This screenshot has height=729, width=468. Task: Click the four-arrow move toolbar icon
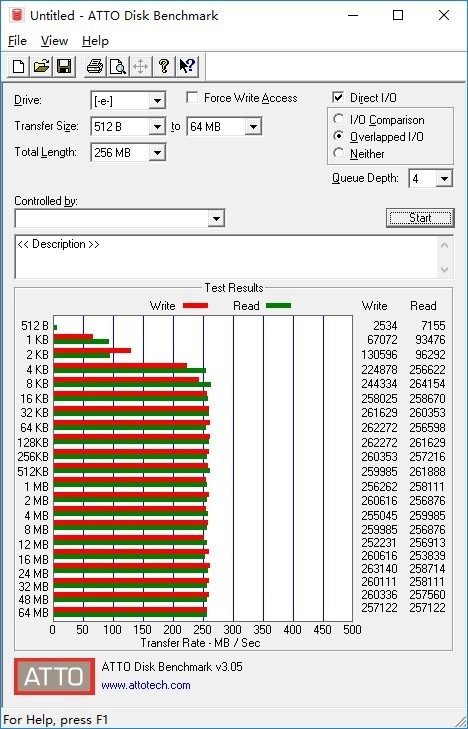point(140,66)
